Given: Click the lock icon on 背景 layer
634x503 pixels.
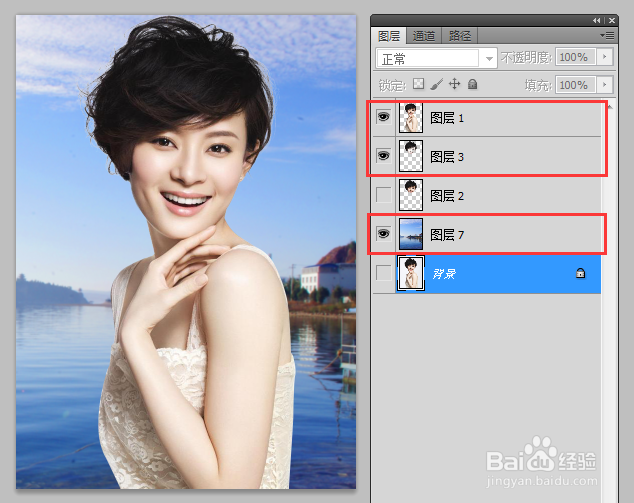Looking at the screenshot, I should [x=580, y=273].
